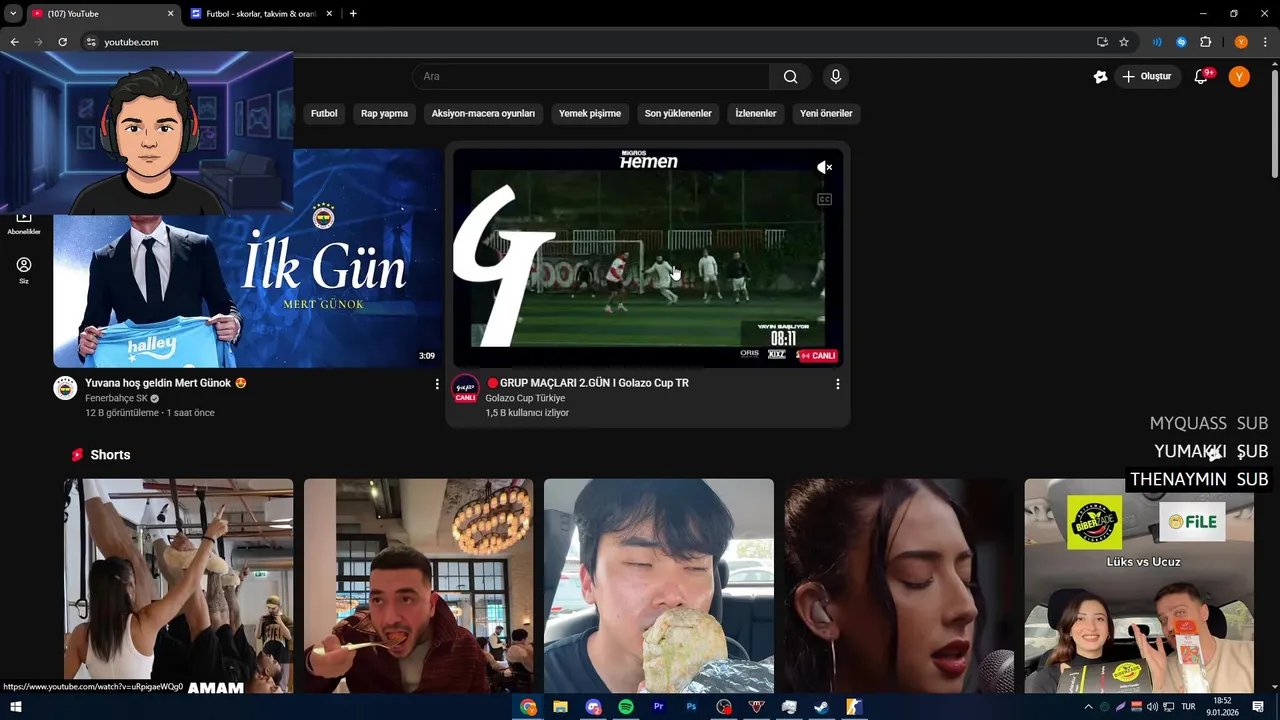Screen dimensions: 1280x720
Task: Open the notifications bell with 9+ badge
Action: (1202, 77)
